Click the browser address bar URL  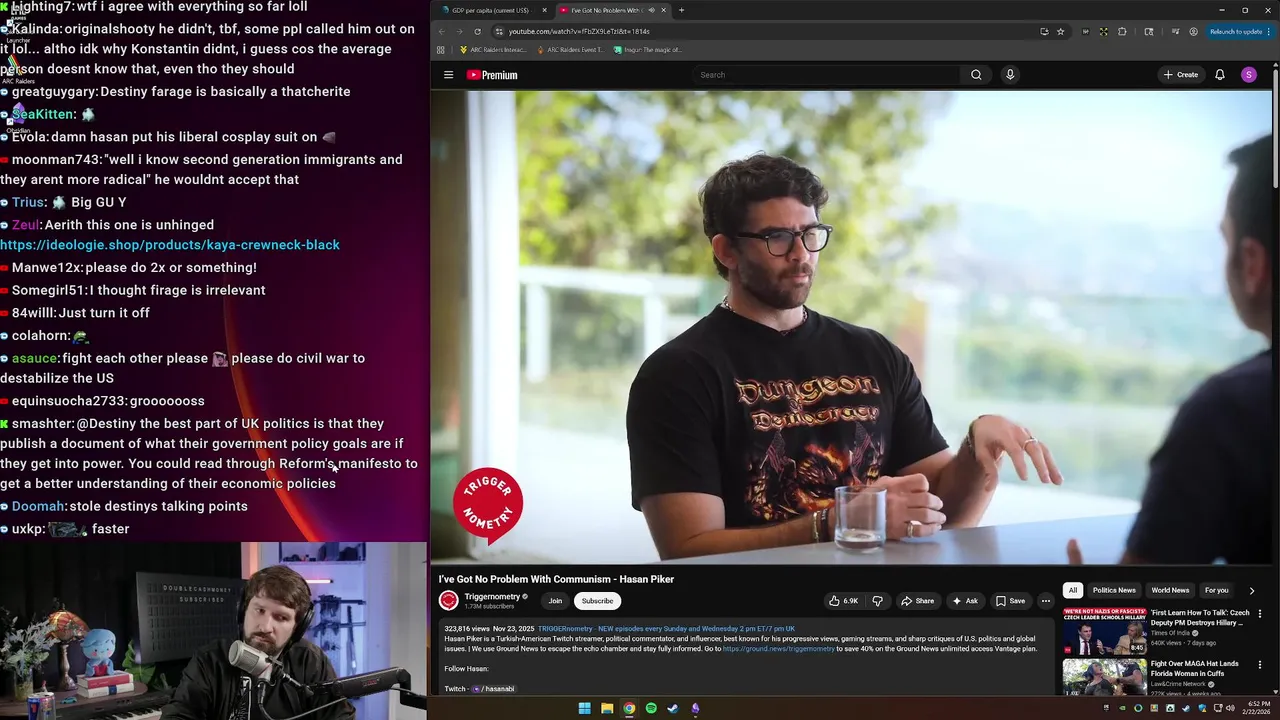pyautogui.click(x=579, y=31)
